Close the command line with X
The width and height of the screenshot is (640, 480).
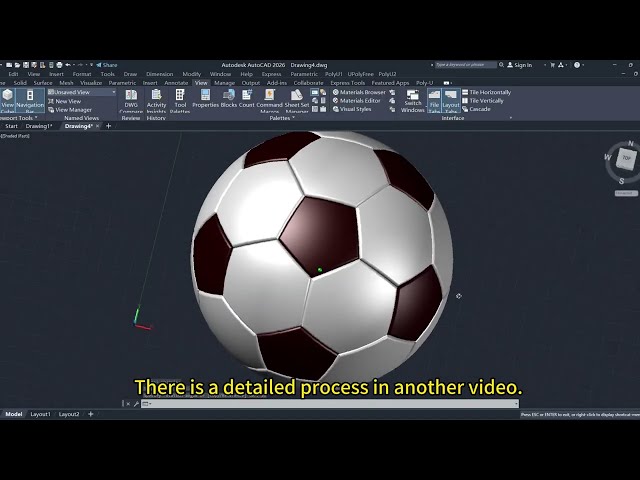coord(128,404)
